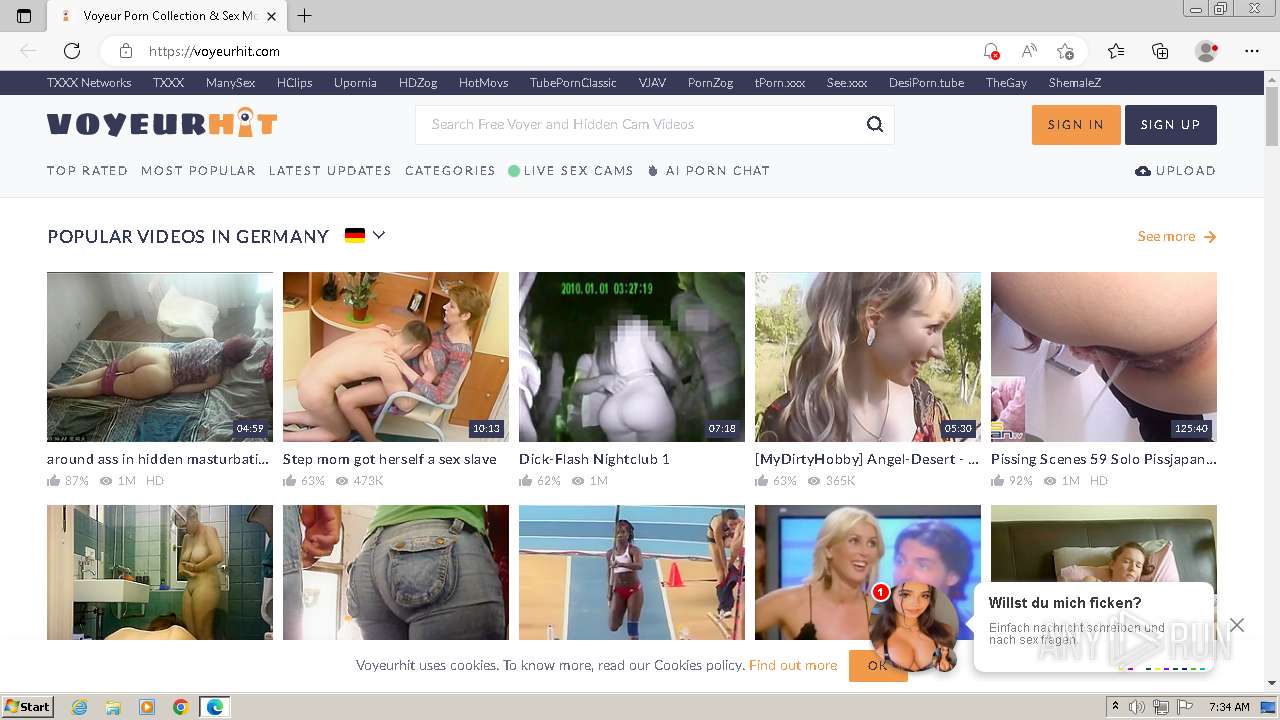The image size is (1280, 720).
Task: Add this page to favorites
Action: click(x=1066, y=51)
